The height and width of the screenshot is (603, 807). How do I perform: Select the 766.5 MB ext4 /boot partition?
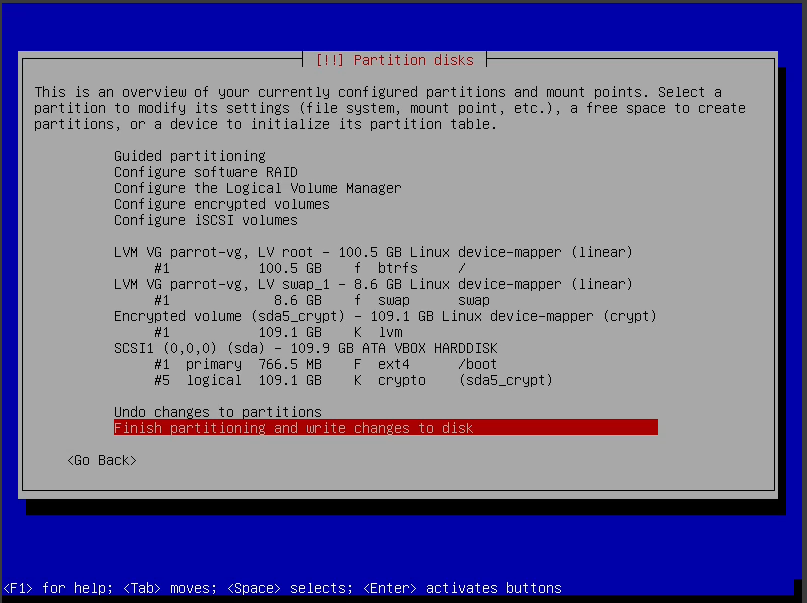click(x=325, y=364)
